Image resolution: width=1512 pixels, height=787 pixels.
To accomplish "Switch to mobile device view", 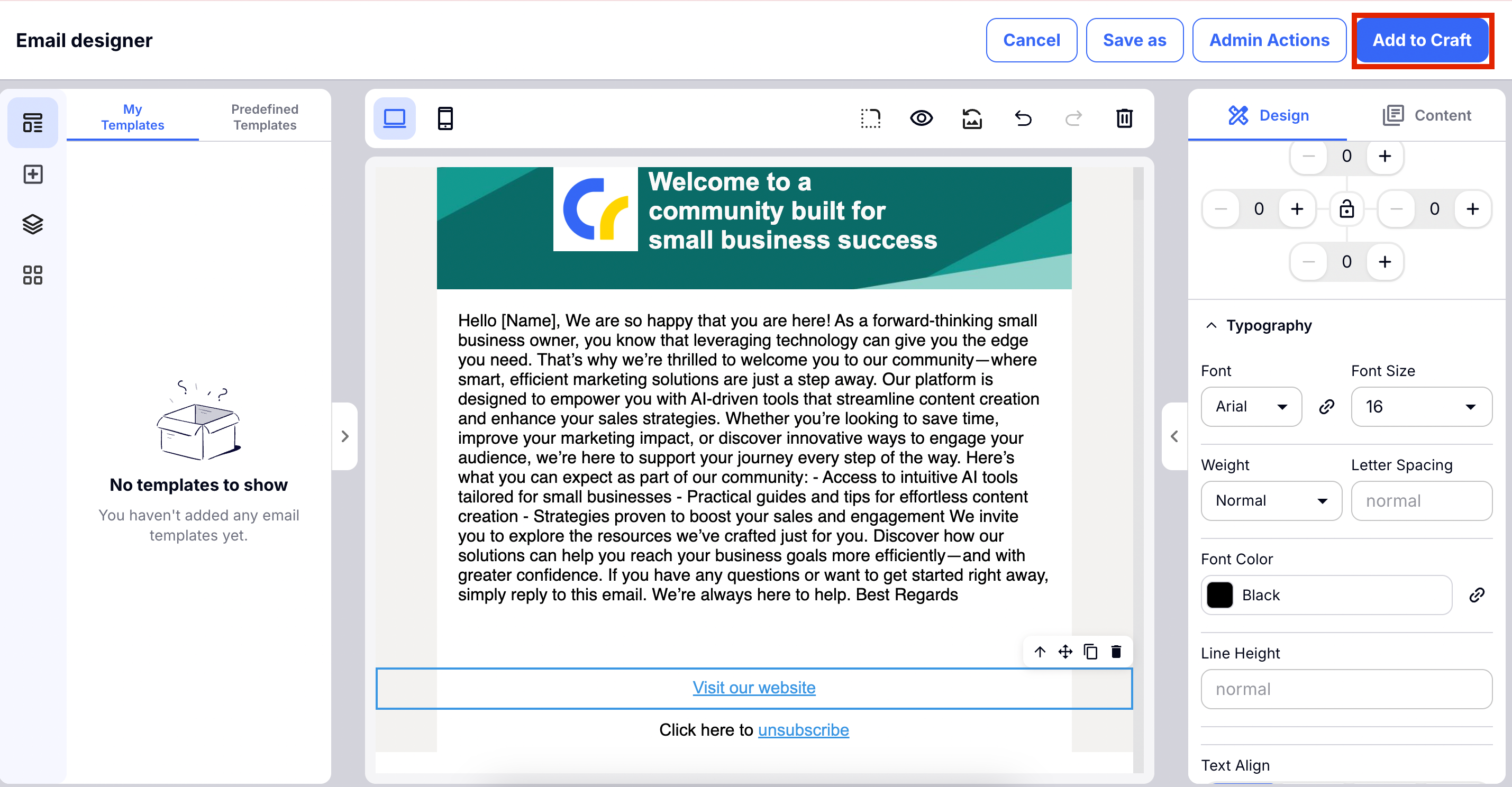I will tap(445, 118).
